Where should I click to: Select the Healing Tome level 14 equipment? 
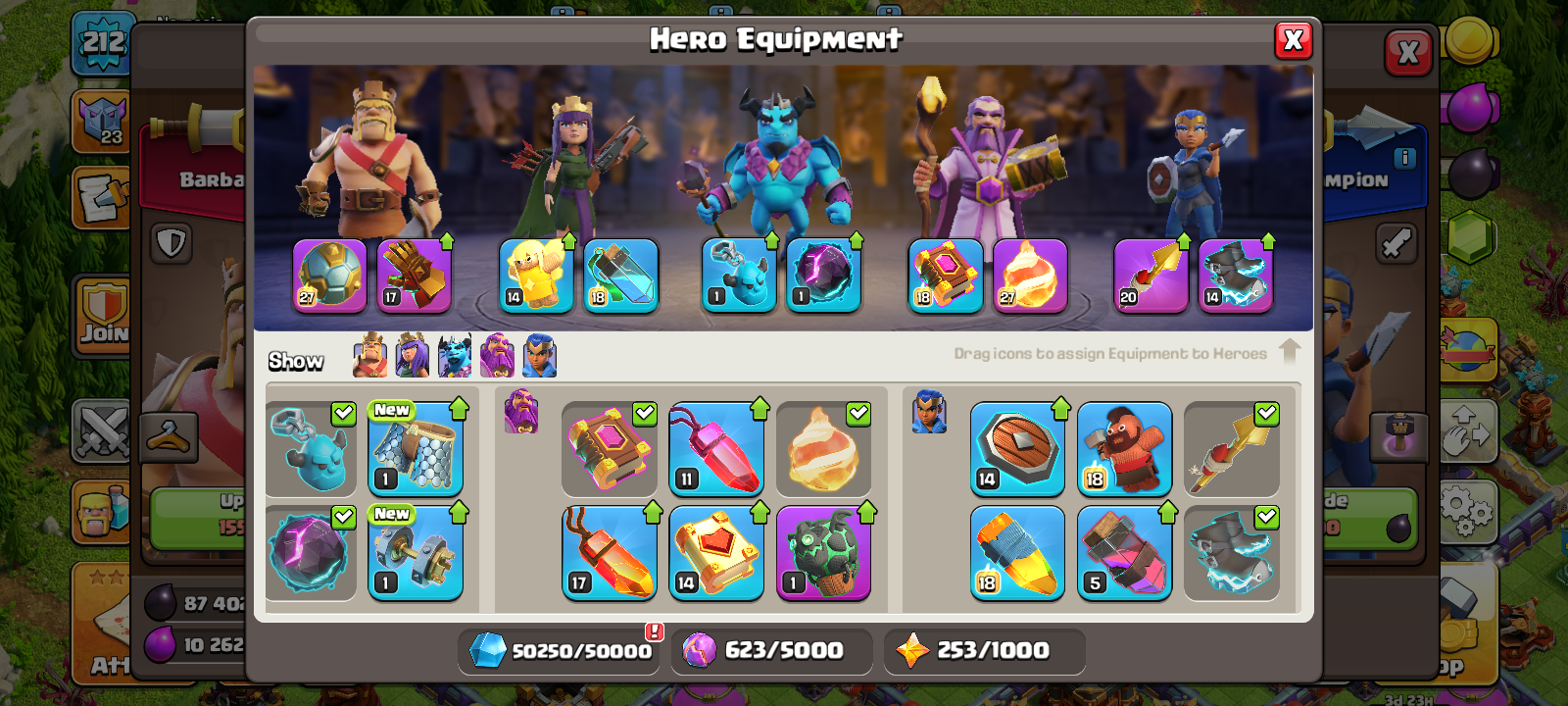[x=716, y=553]
